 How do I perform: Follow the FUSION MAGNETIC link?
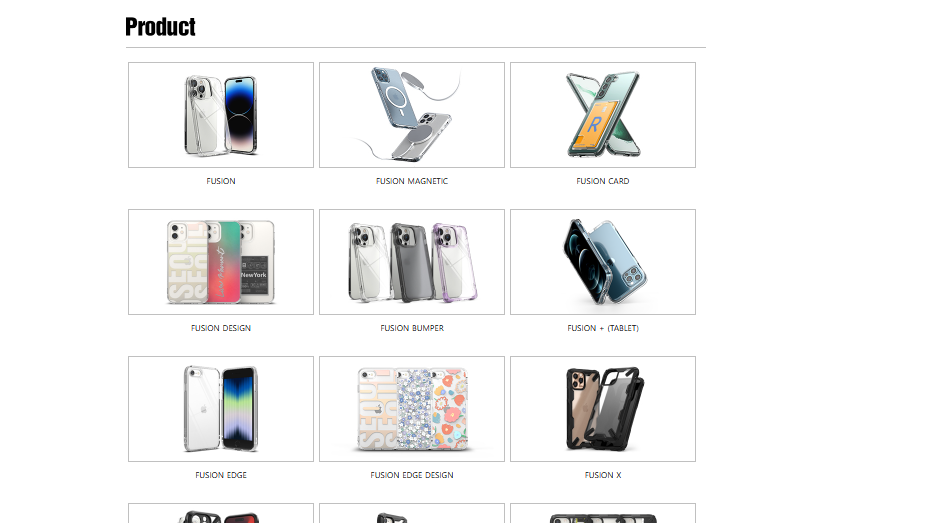click(x=412, y=181)
